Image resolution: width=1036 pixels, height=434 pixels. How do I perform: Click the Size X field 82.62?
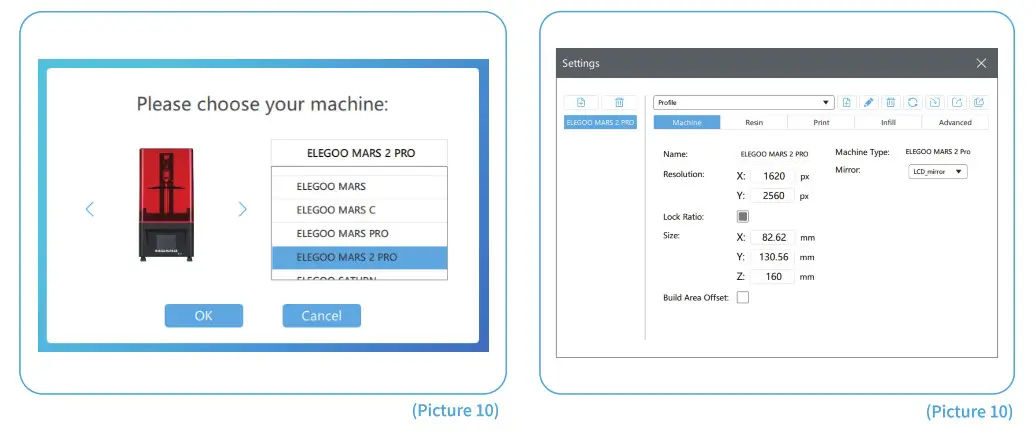click(772, 237)
